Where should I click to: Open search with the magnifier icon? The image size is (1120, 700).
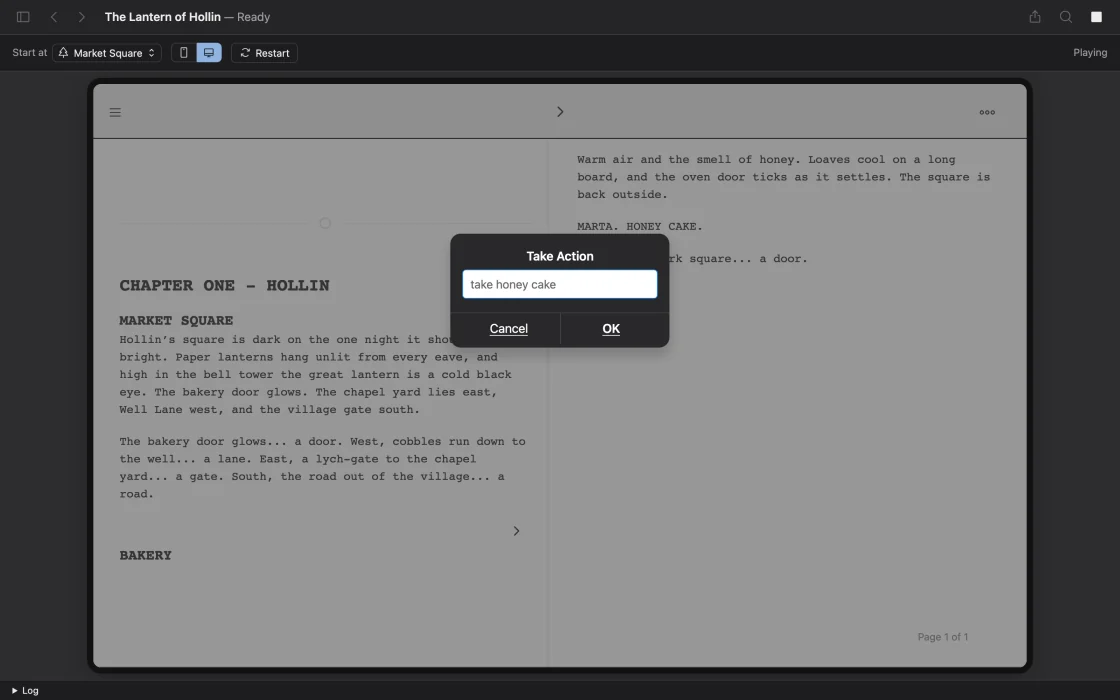point(1066,16)
